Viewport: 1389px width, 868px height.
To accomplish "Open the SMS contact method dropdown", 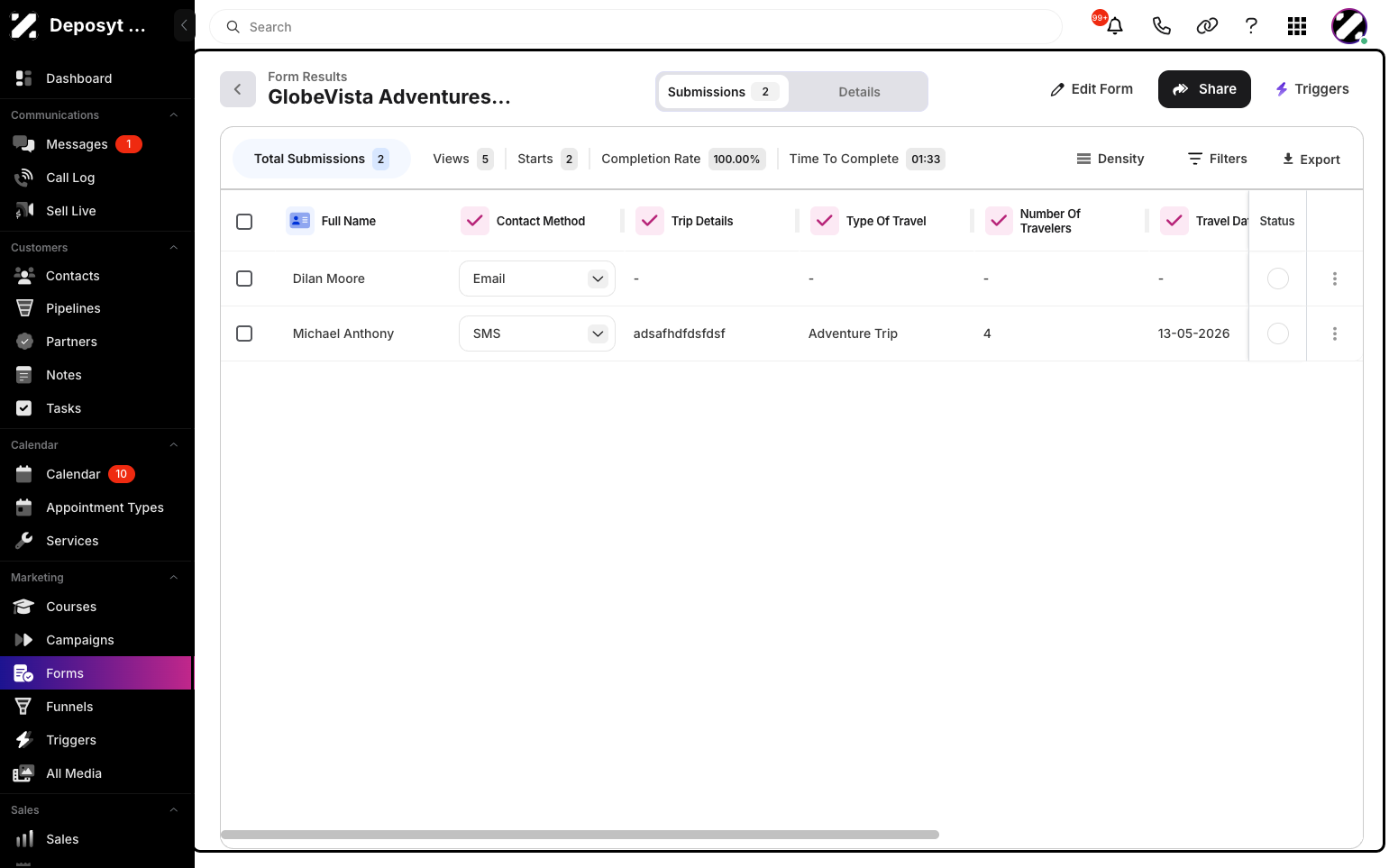I will (x=537, y=333).
